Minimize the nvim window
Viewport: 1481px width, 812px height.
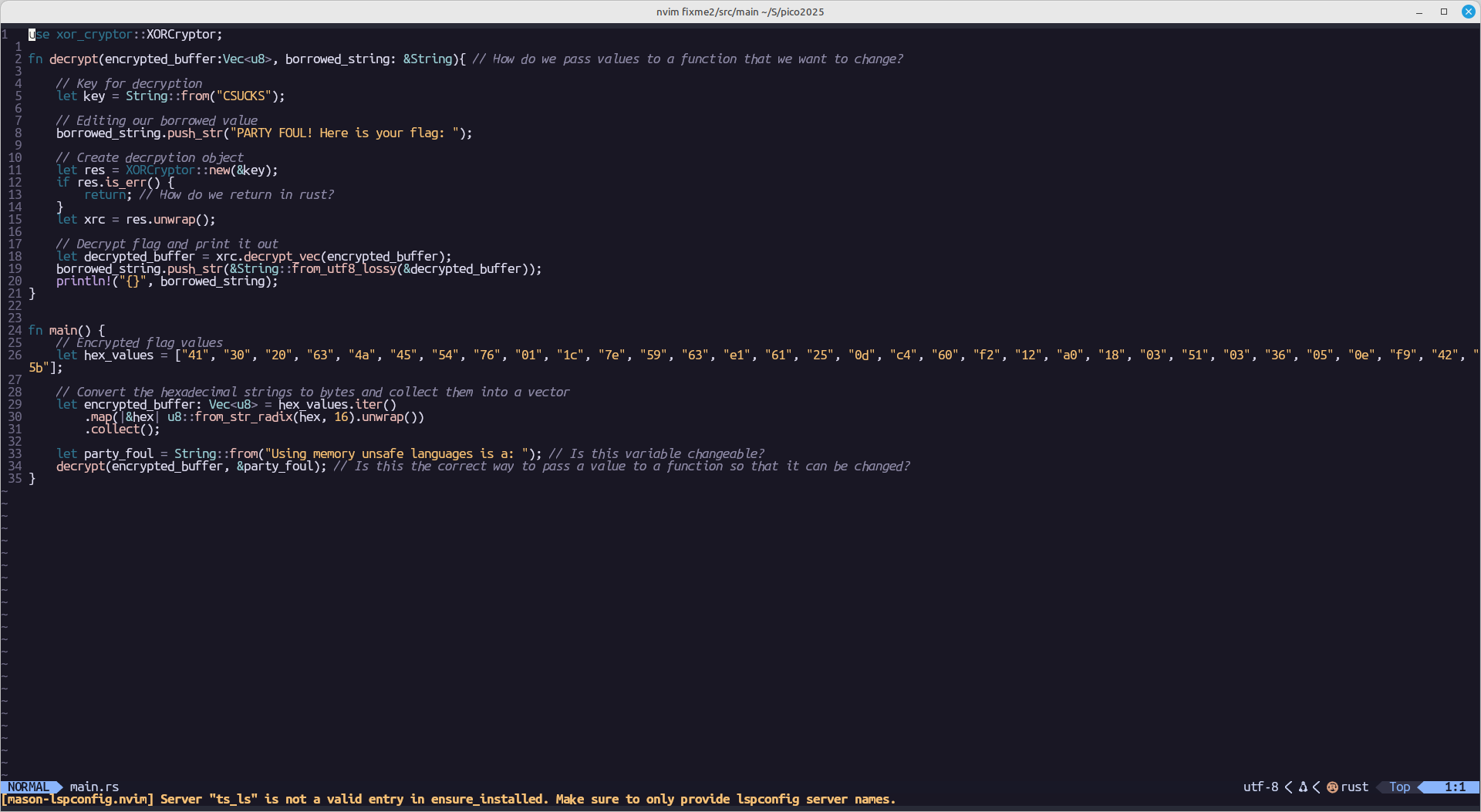click(x=1419, y=12)
